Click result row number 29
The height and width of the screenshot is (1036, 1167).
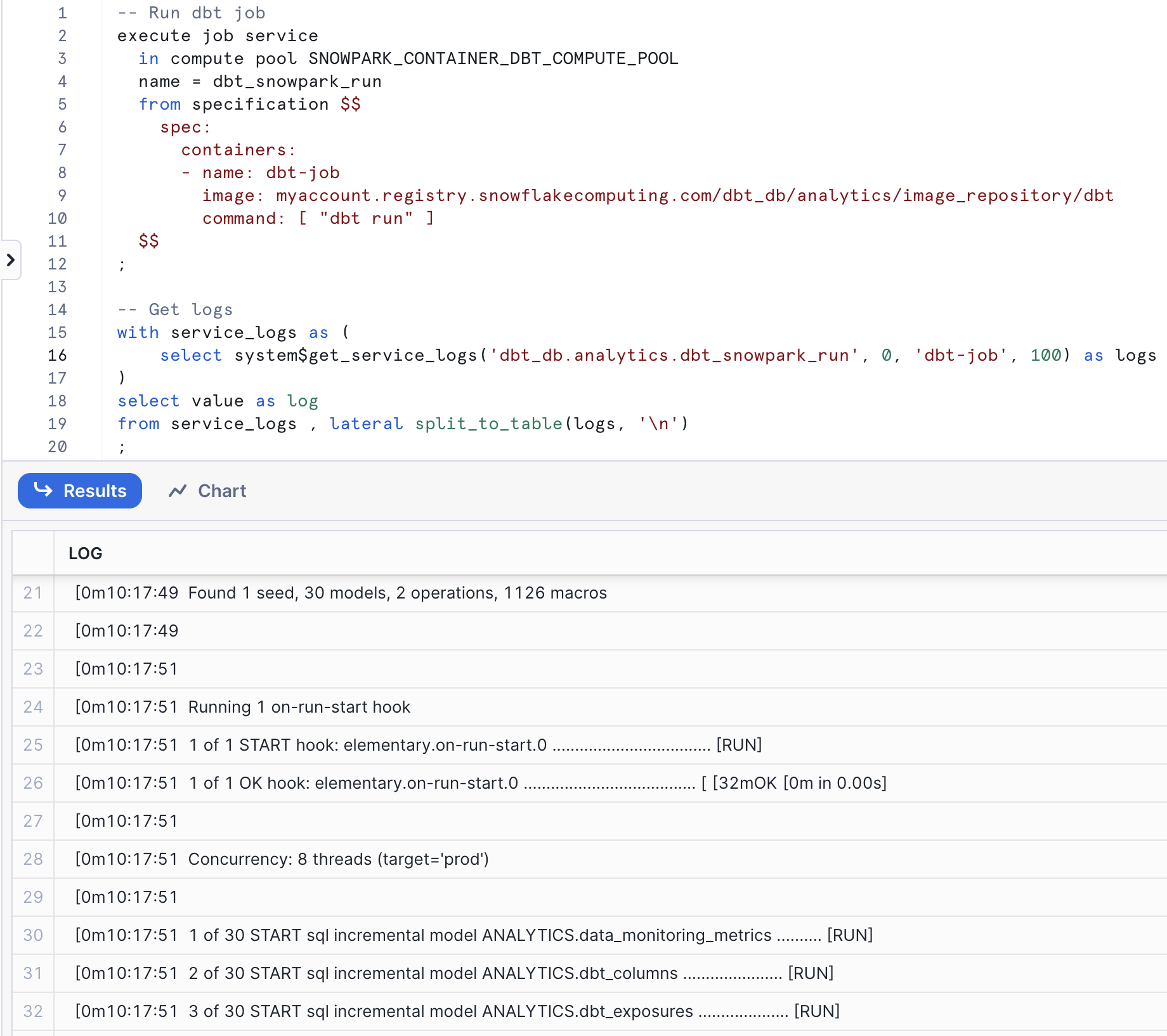pos(33,897)
